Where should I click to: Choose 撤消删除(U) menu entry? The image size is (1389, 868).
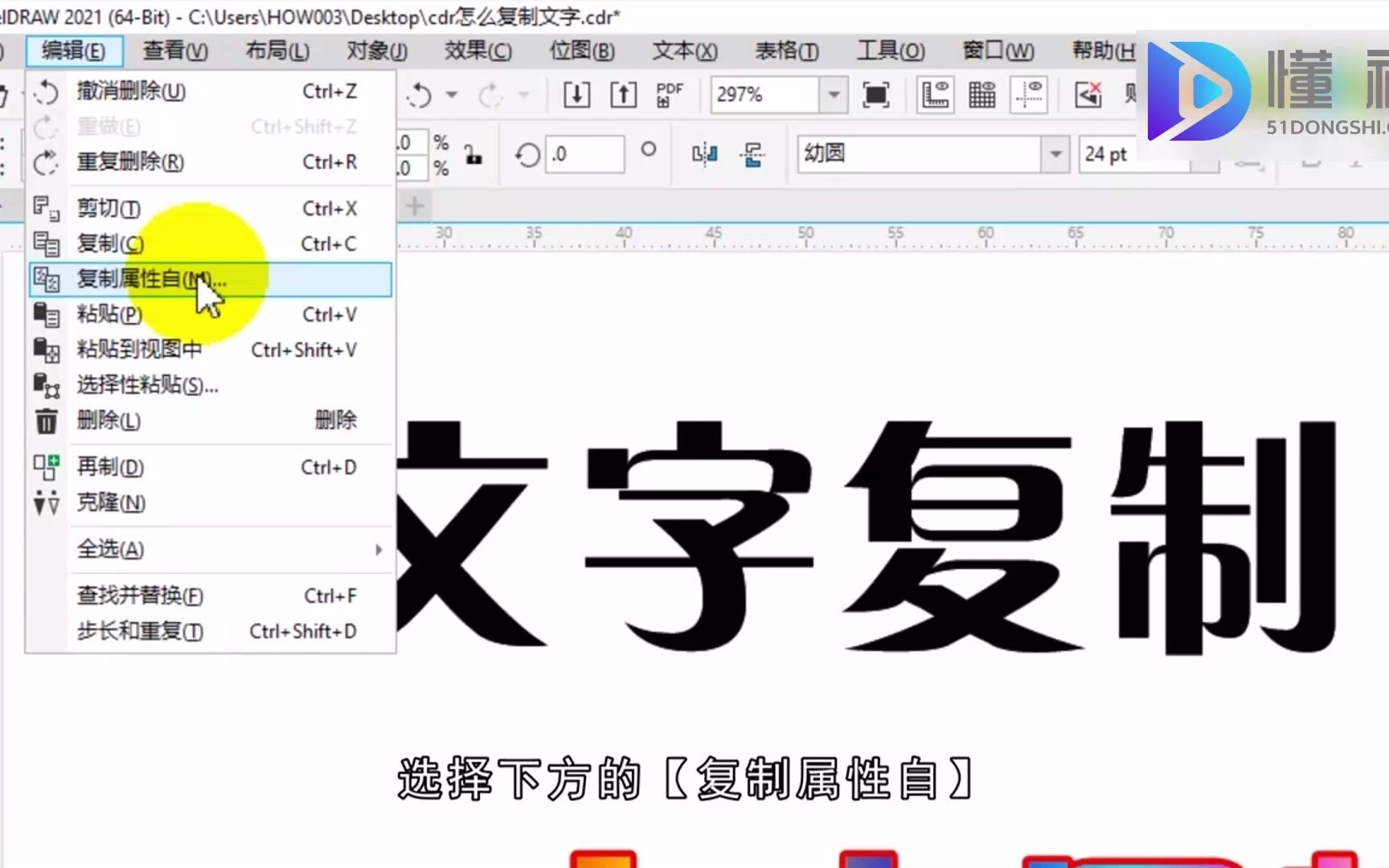pyautogui.click(x=211, y=92)
